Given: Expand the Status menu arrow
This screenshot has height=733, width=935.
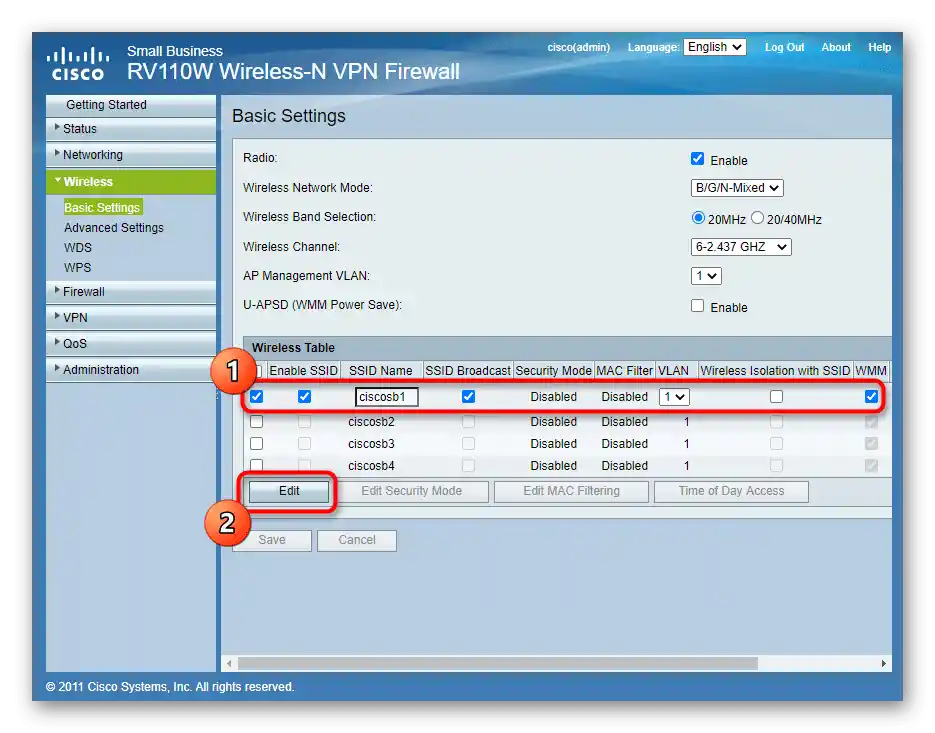Looking at the screenshot, I should (57, 127).
